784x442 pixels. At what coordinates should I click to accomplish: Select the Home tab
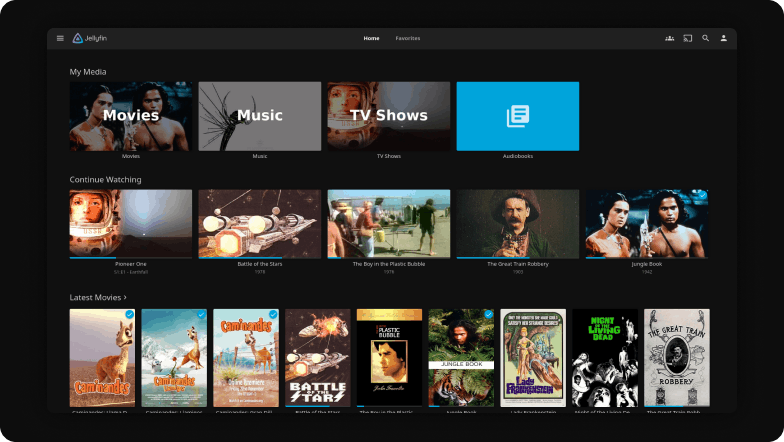pyautogui.click(x=371, y=38)
